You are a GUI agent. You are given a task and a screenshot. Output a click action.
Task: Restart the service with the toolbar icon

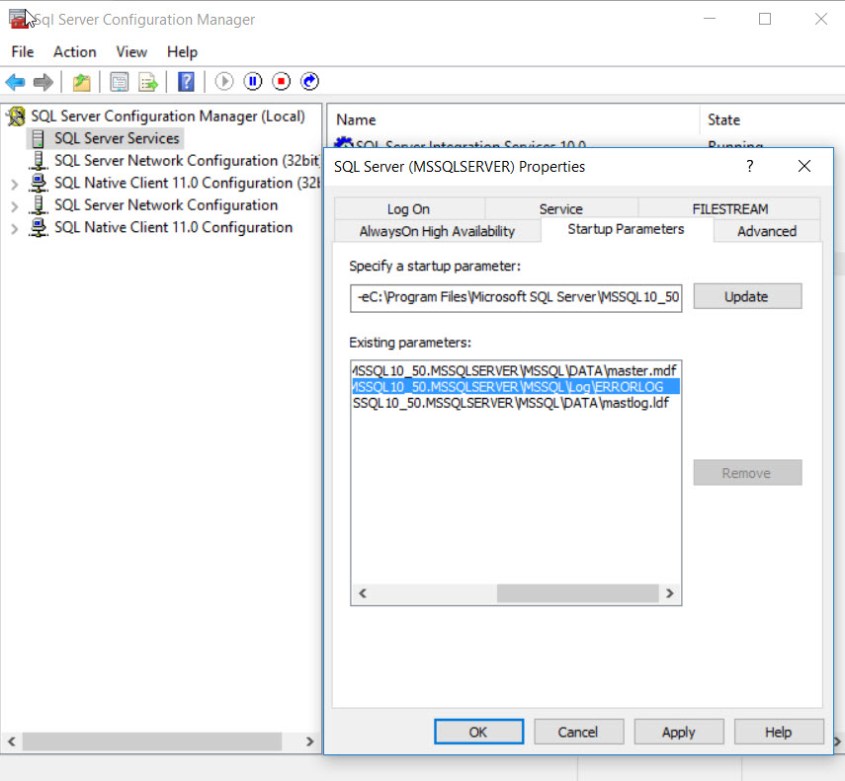pyautogui.click(x=309, y=82)
